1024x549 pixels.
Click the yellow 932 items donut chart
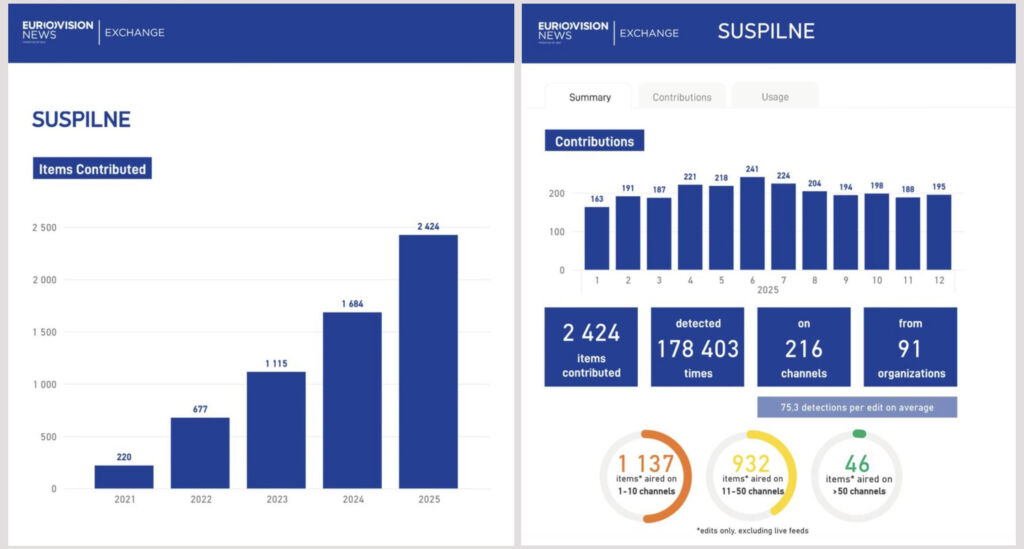tap(752, 476)
